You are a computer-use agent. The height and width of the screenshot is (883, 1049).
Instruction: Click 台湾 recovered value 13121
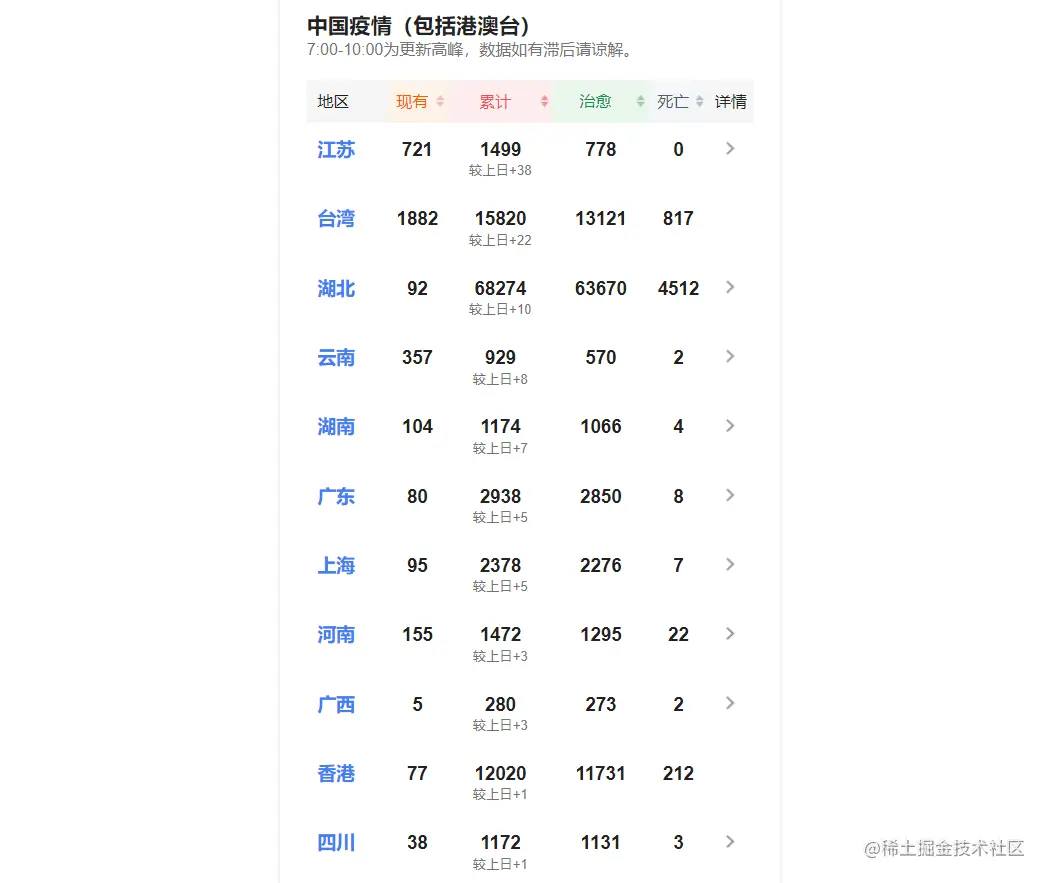click(x=601, y=219)
